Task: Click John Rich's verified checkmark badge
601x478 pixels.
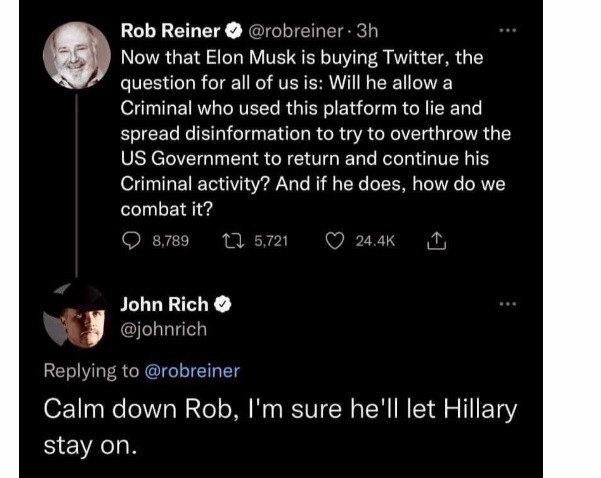Action: (x=227, y=303)
